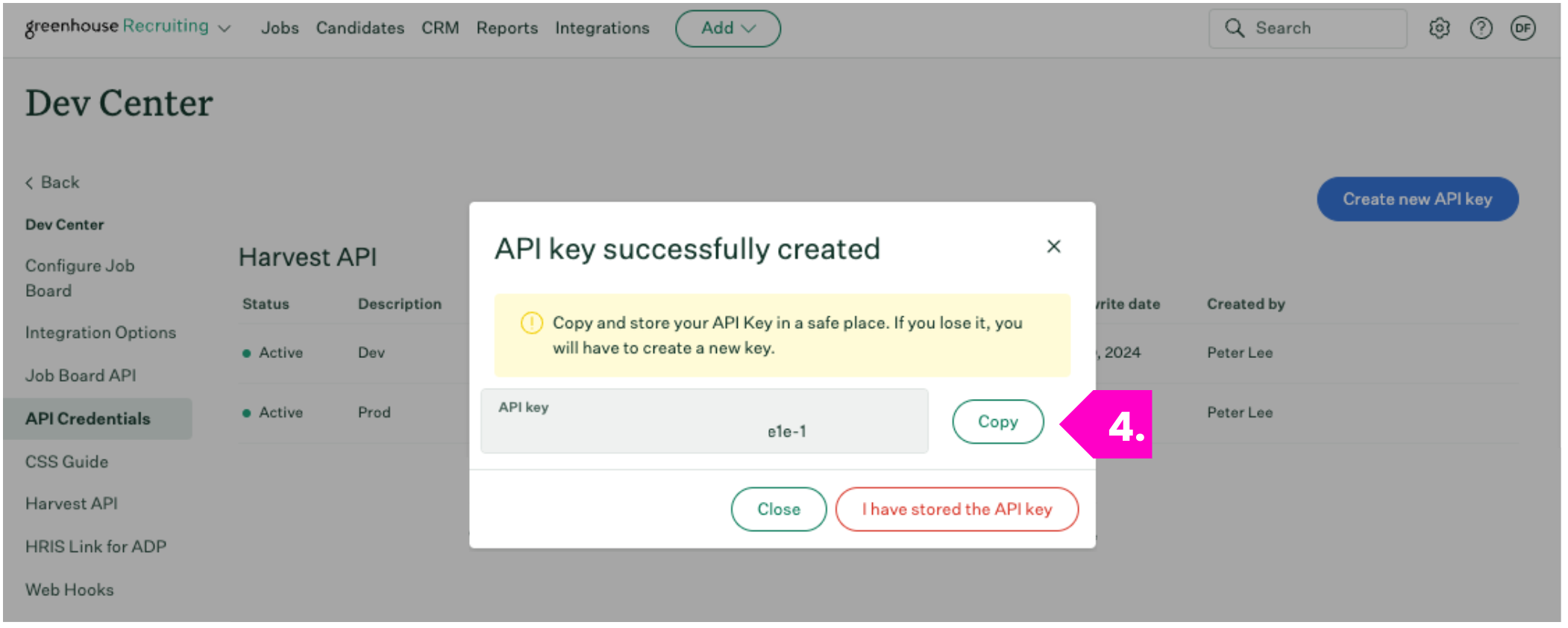Click into the API key field
Screen dimensions: 1568x628
pos(704,421)
